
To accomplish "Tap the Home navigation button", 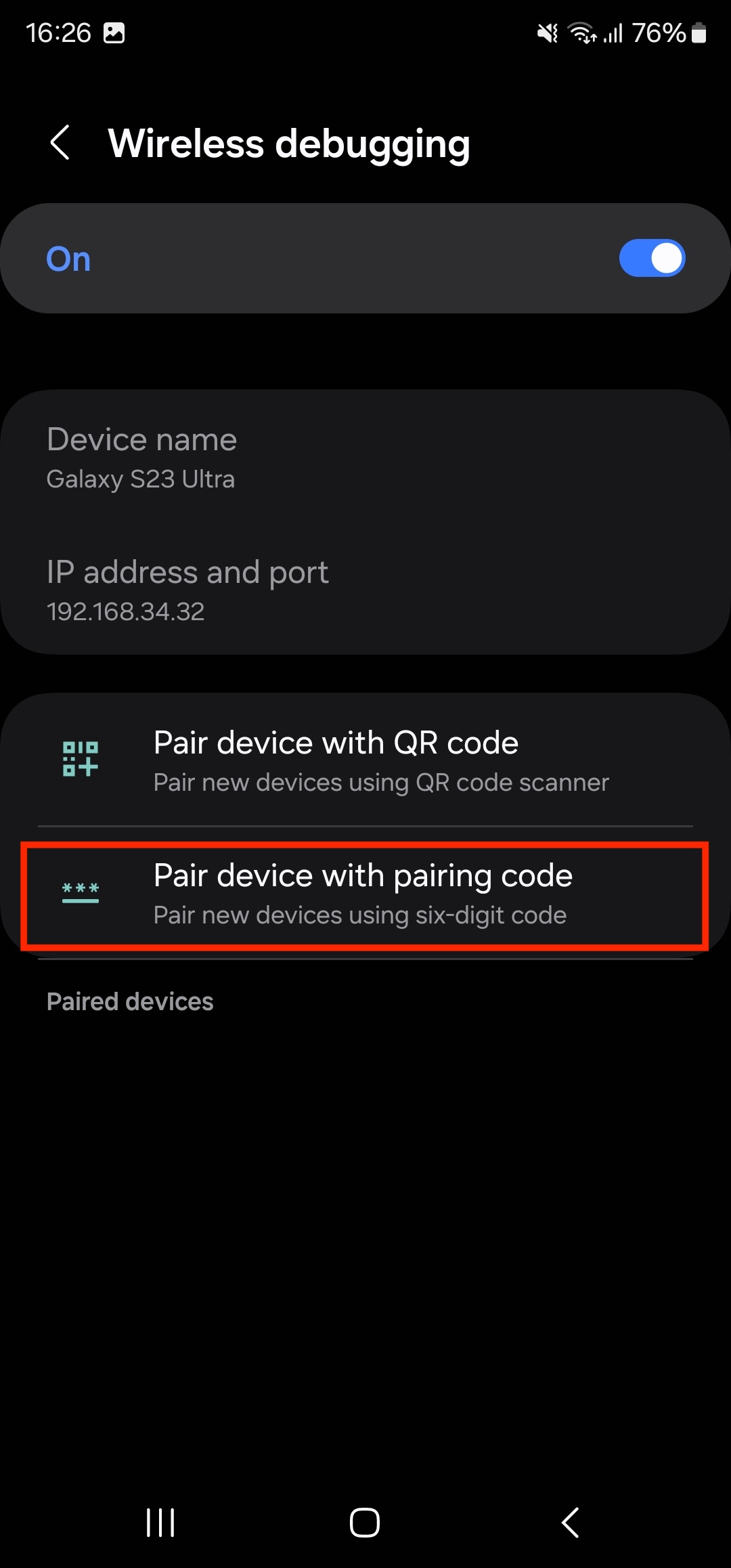I will click(x=365, y=1523).
